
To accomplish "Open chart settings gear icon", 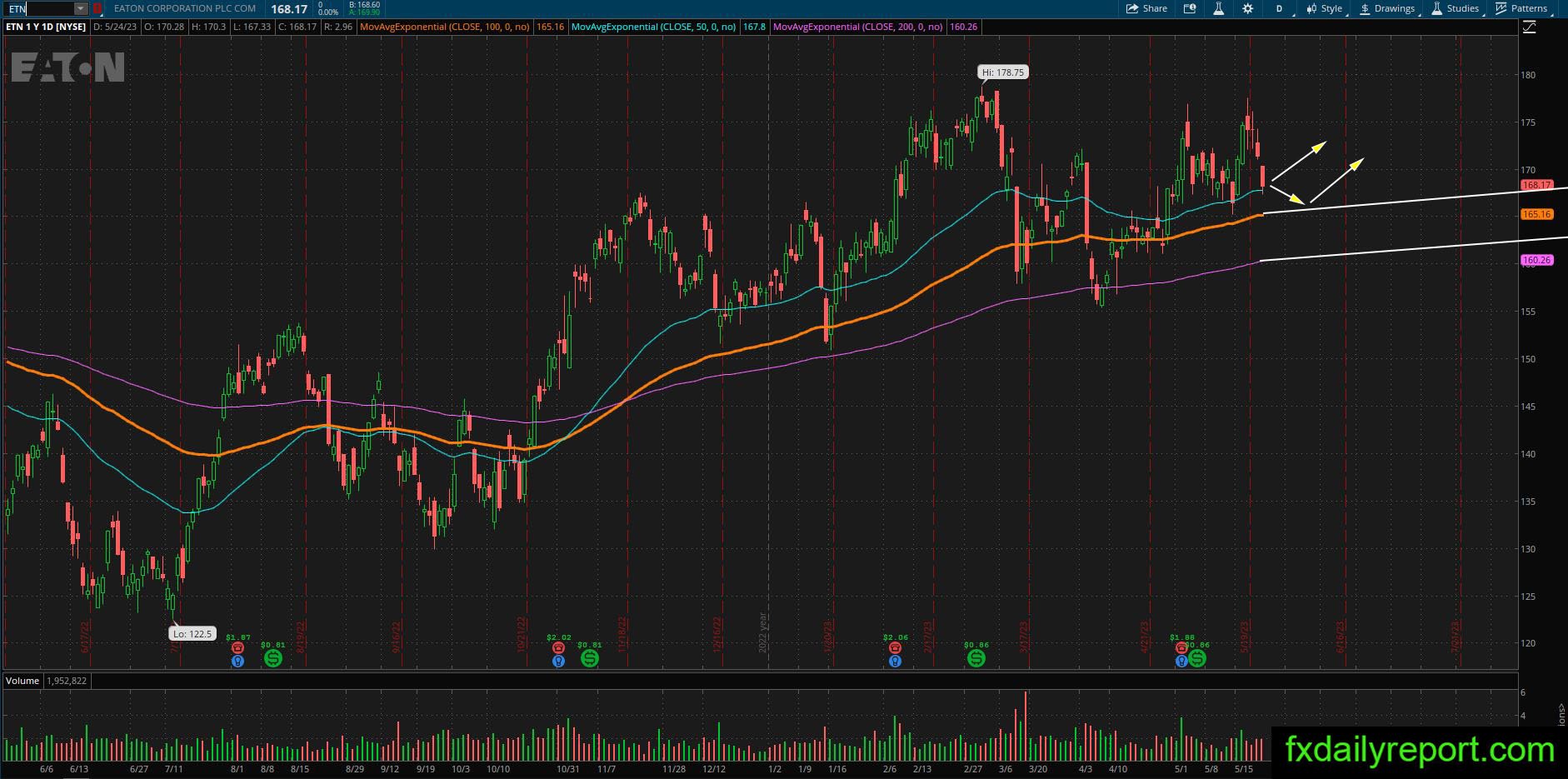I will 1247,8.
